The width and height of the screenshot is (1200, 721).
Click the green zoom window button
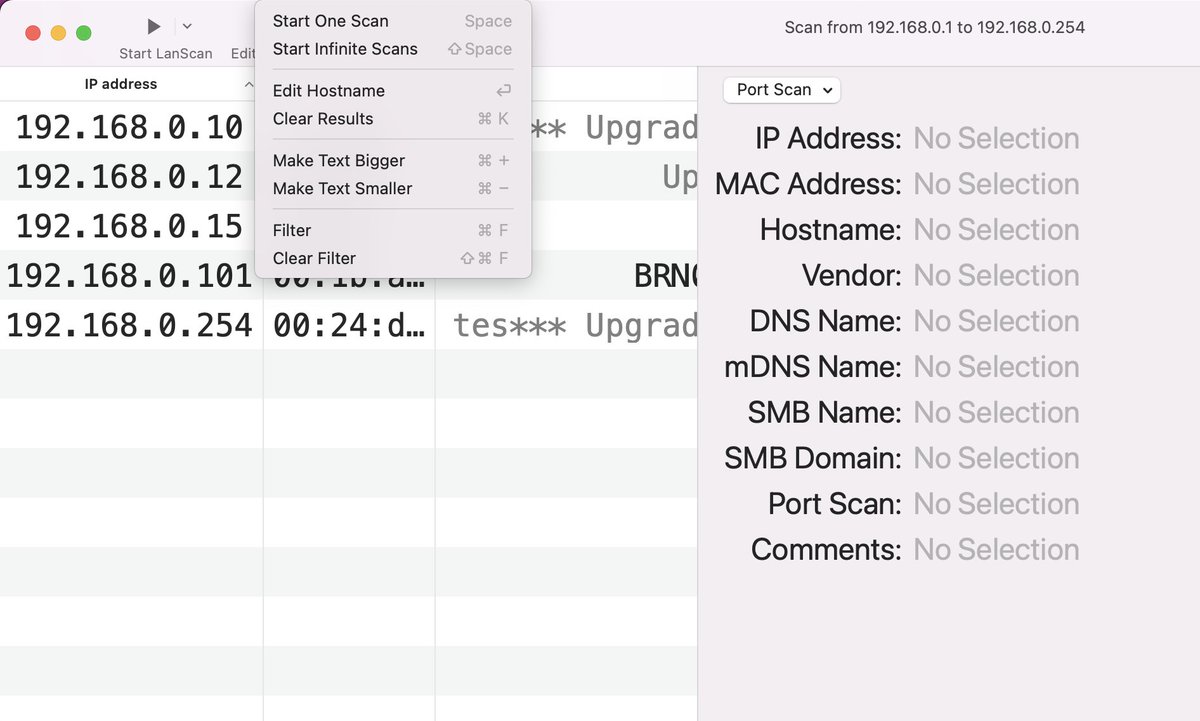pos(84,33)
